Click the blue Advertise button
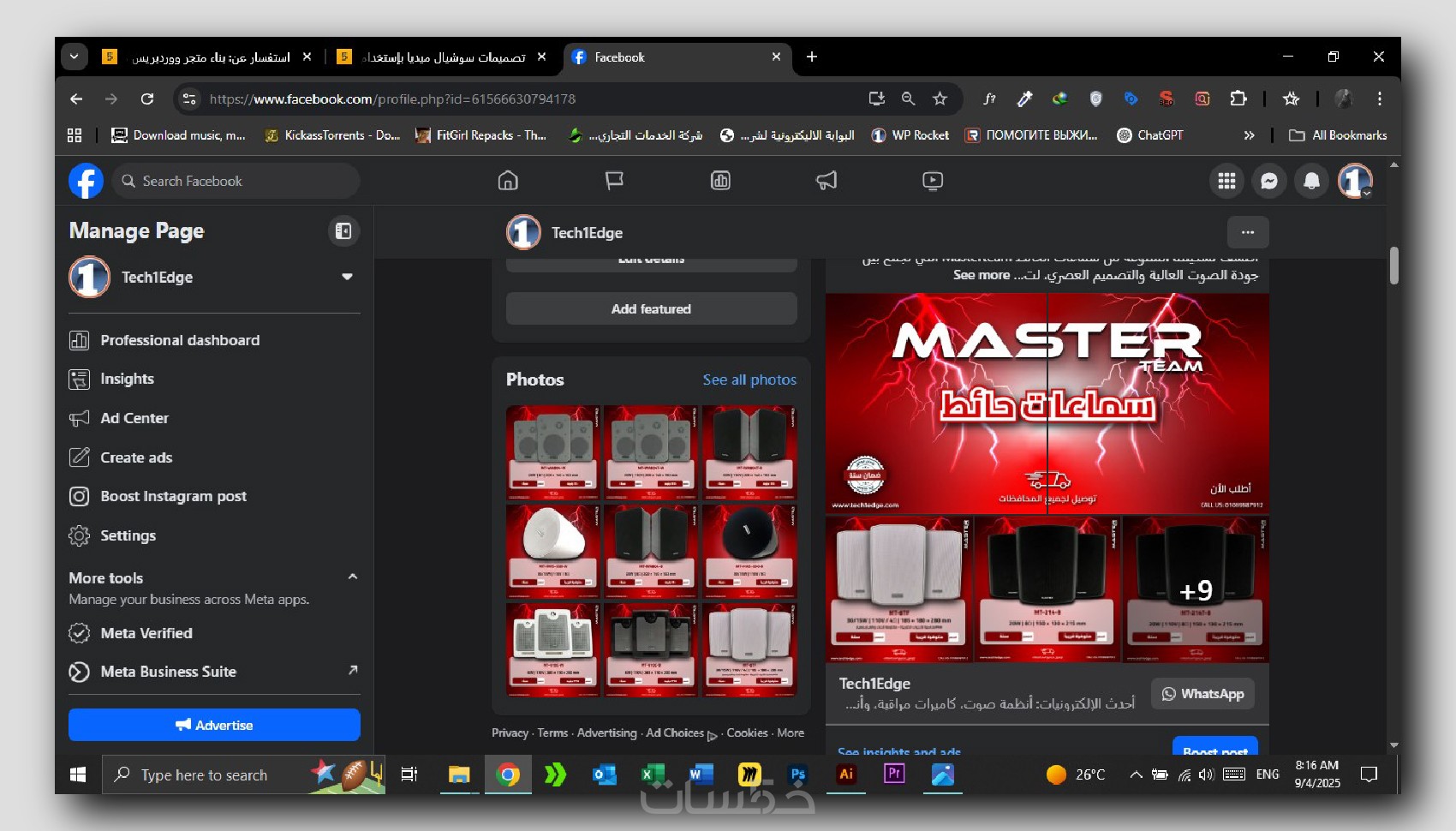The width and height of the screenshot is (1456, 831). [x=214, y=725]
